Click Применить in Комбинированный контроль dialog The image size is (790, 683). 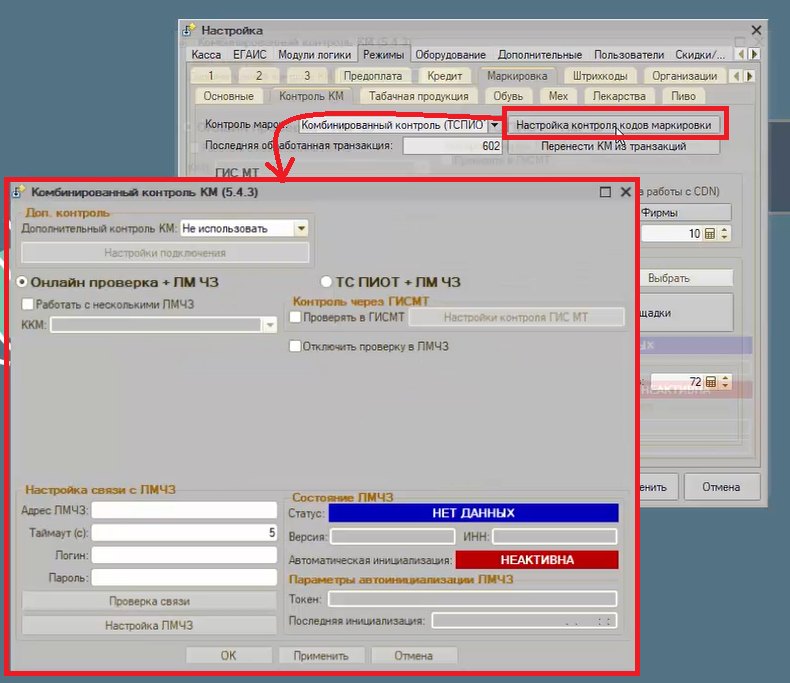[x=321, y=656]
